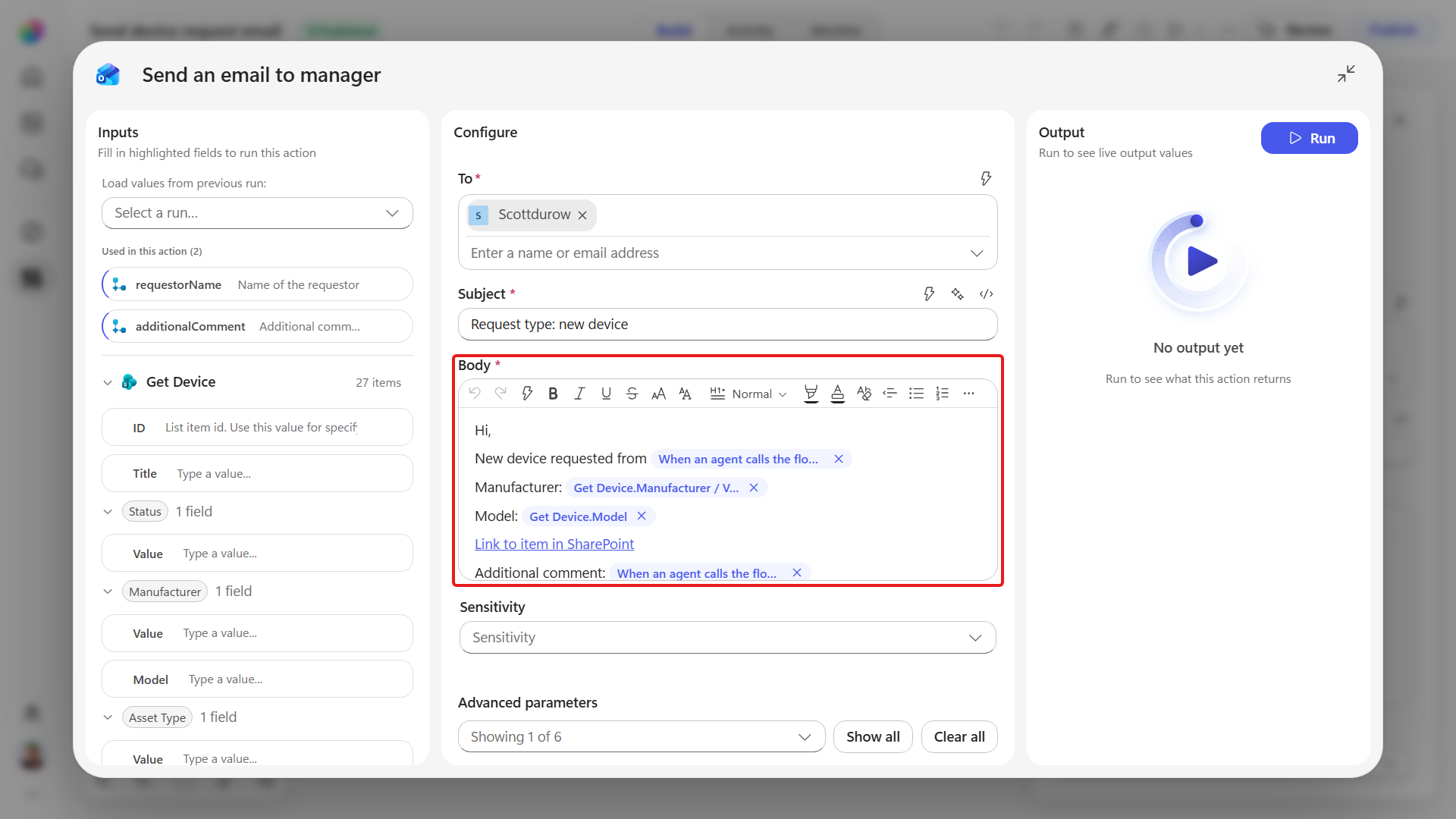The image size is (1456, 819).
Task: Run the action with the Run button
Action: tap(1310, 138)
